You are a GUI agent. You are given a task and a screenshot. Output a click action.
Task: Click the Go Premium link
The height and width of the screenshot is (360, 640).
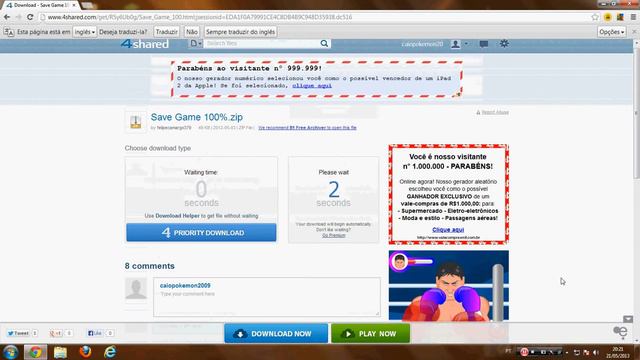pos(333,236)
